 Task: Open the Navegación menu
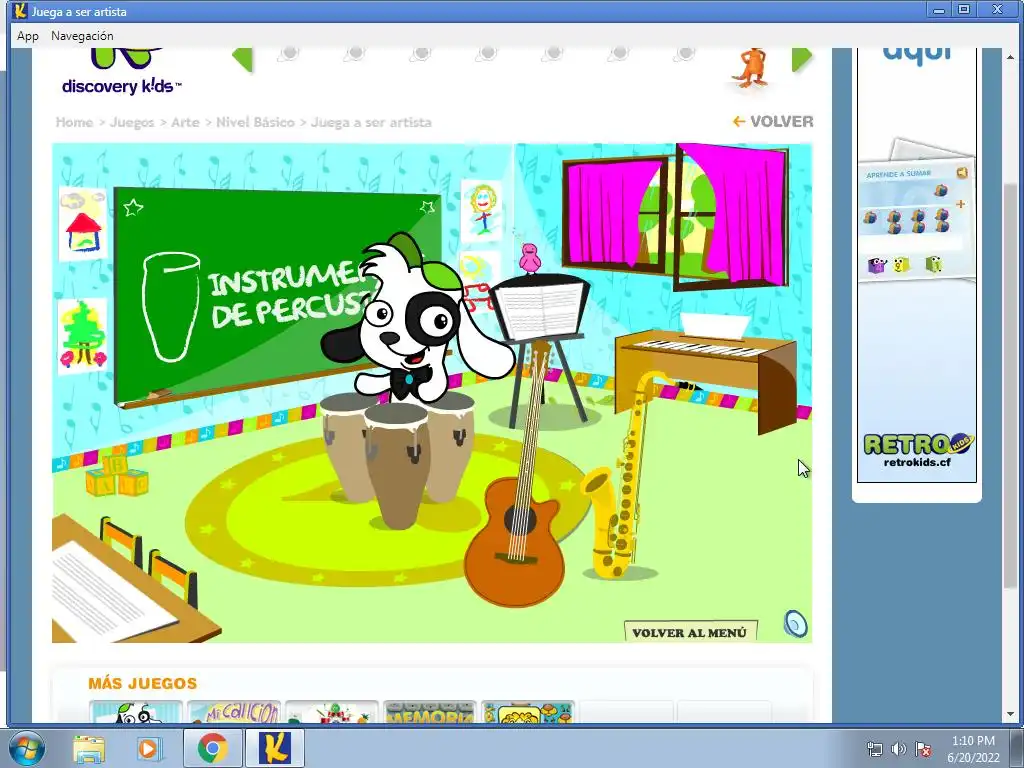click(x=82, y=36)
